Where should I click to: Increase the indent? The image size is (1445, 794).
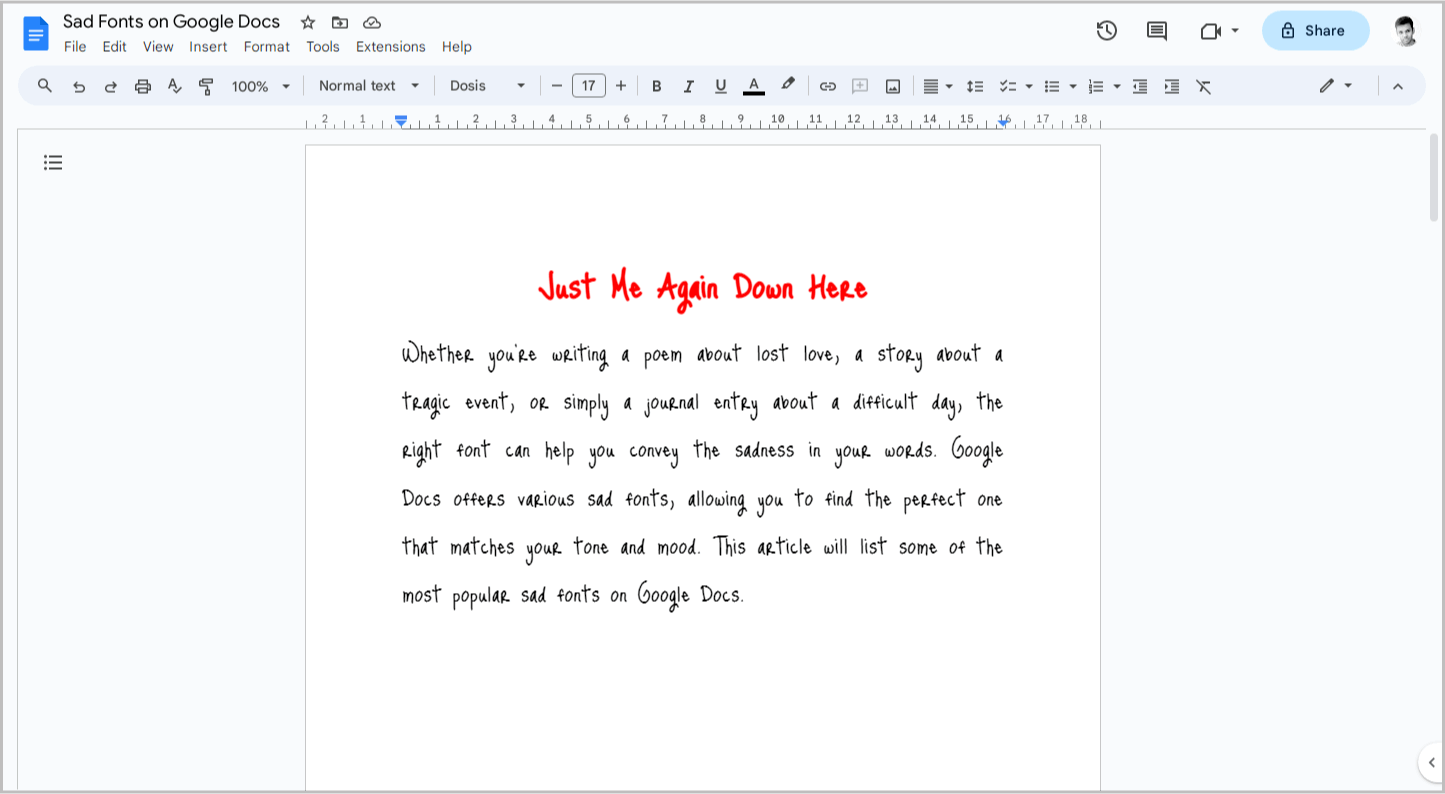pos(1172,87)
